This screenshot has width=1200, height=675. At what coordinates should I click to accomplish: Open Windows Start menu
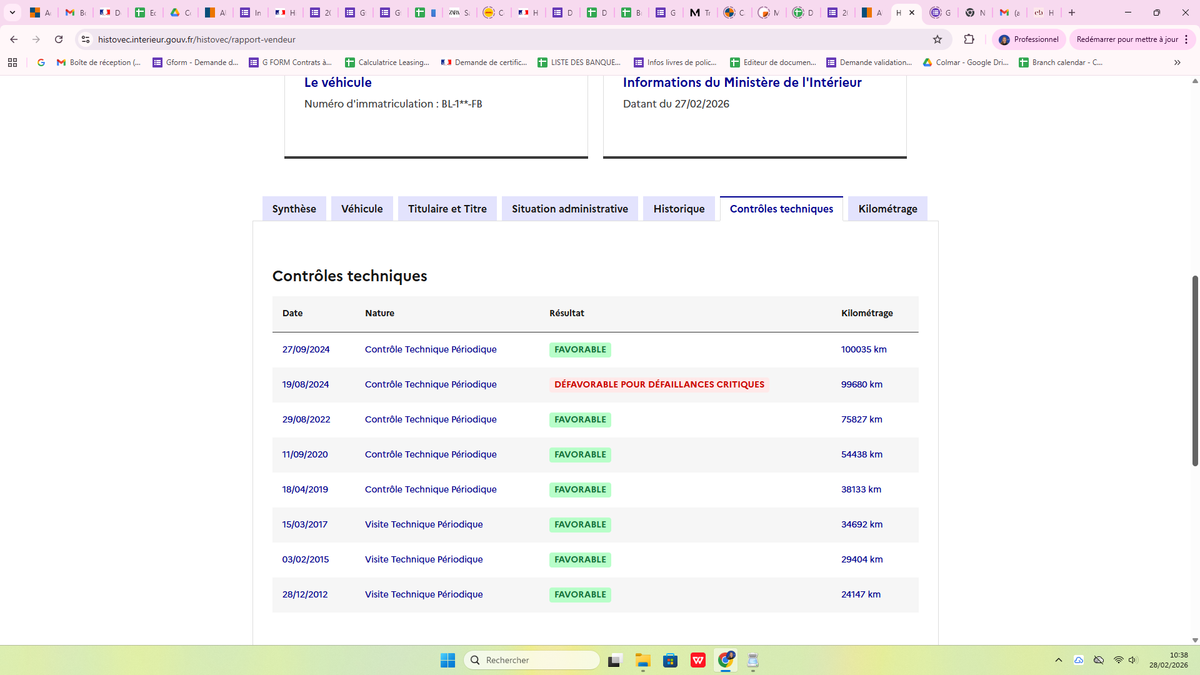tap(448, 660)
